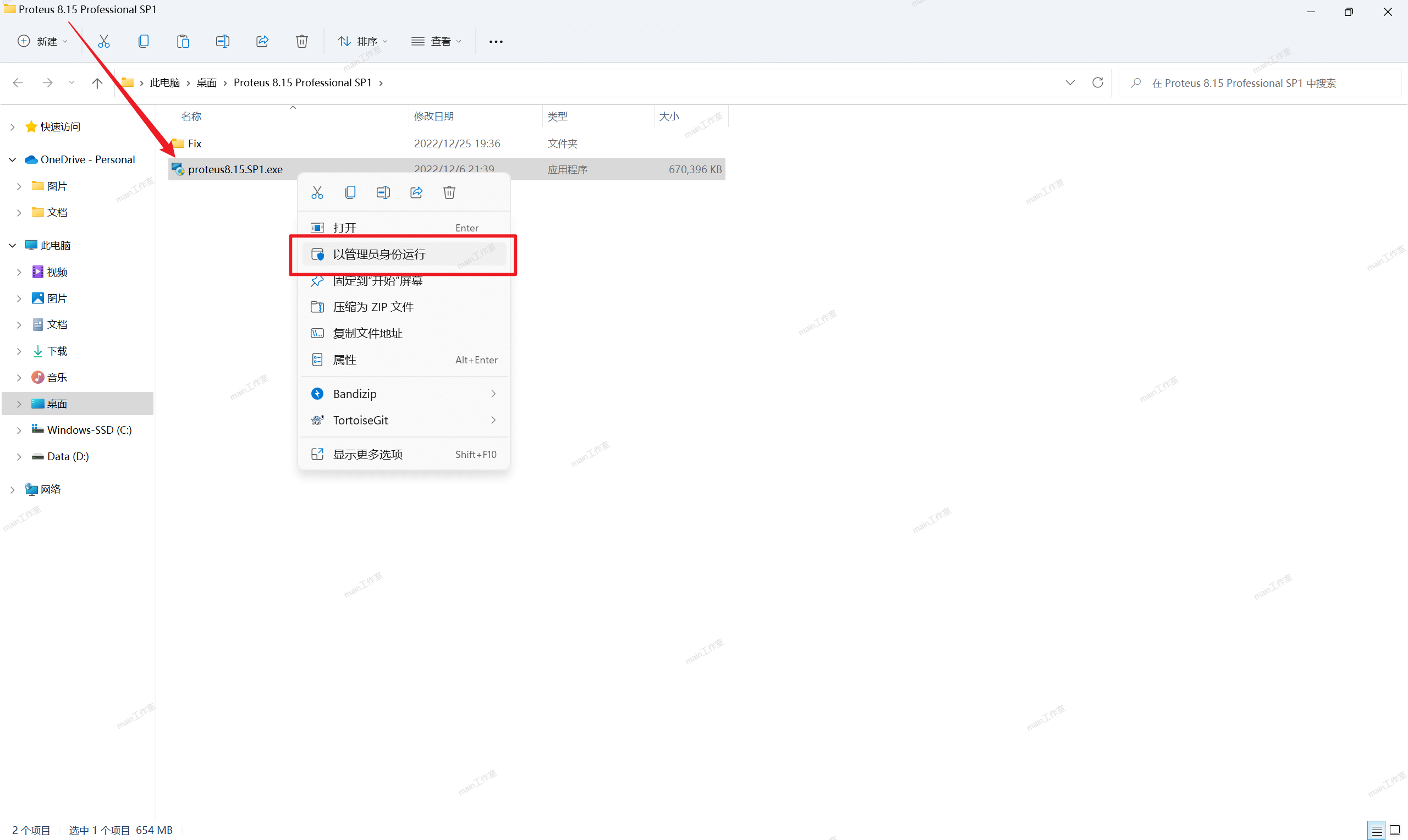Open recent locations dropdown arrow

71,82
